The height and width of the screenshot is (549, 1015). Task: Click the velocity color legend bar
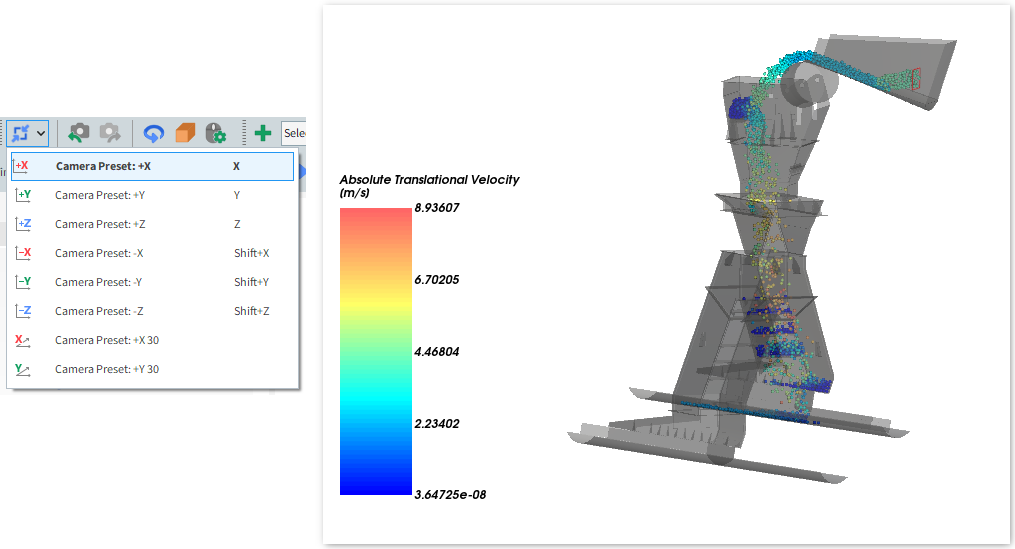tap(375, 351)
